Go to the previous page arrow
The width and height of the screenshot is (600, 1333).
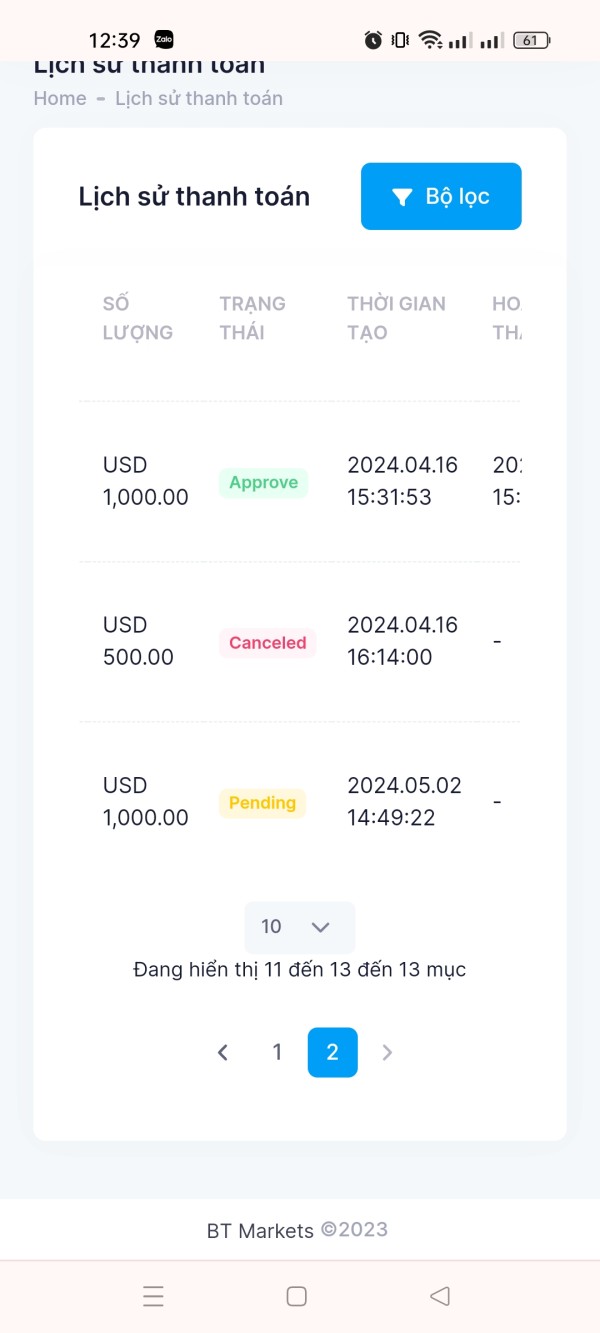pyautogui.click(x=223, y=1052)
